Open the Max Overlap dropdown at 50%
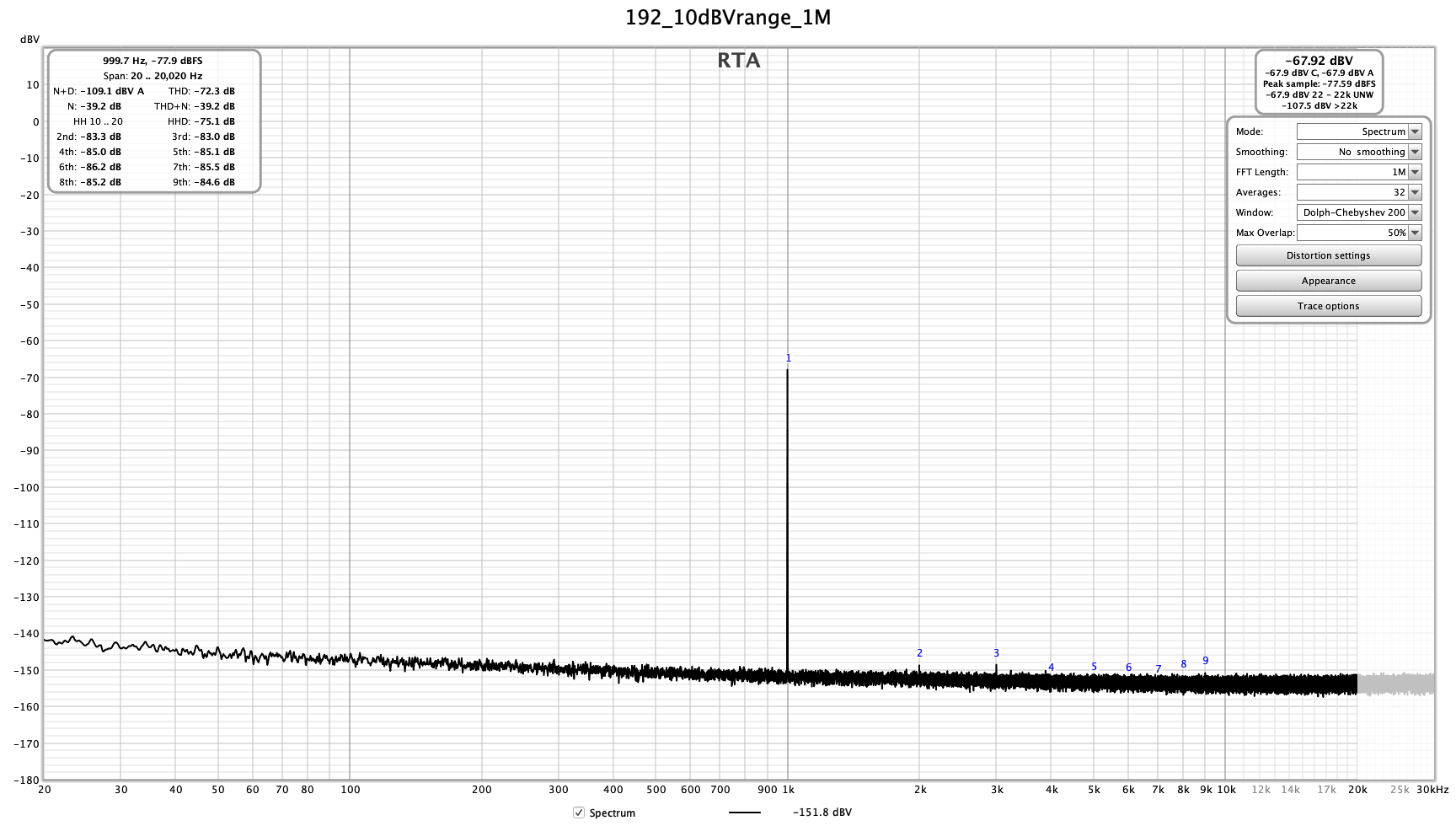Image resolution: width=1456 pixels, height=826 pixels. 1358,233
